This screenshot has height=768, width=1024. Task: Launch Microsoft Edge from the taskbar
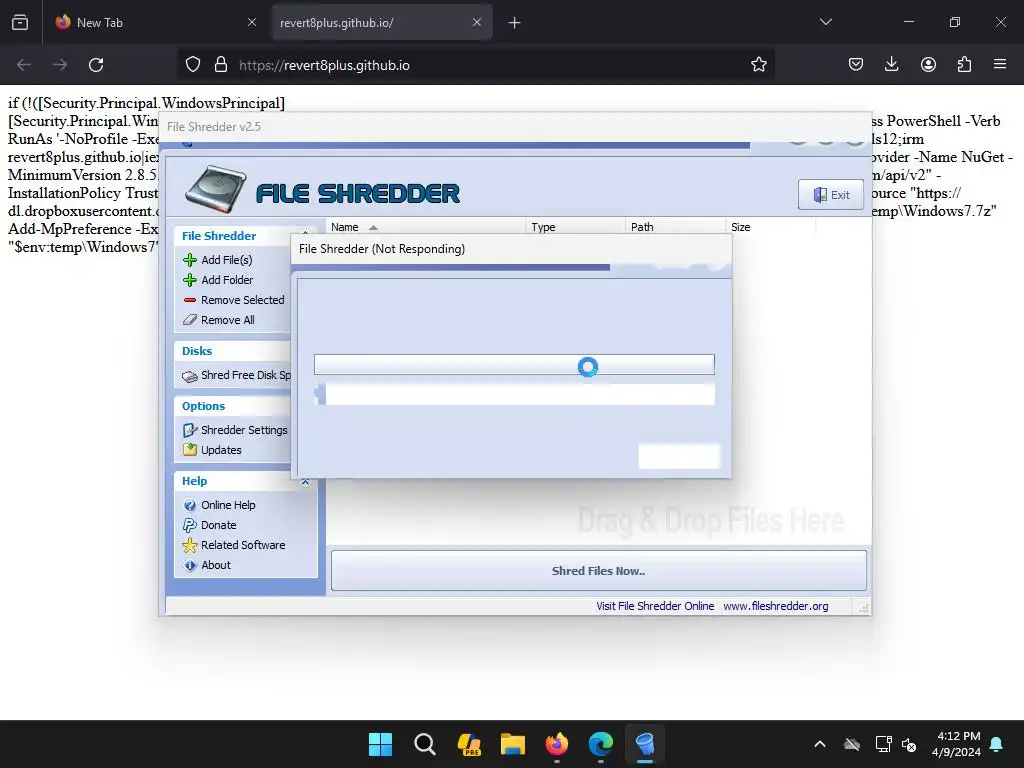[601, 744]
